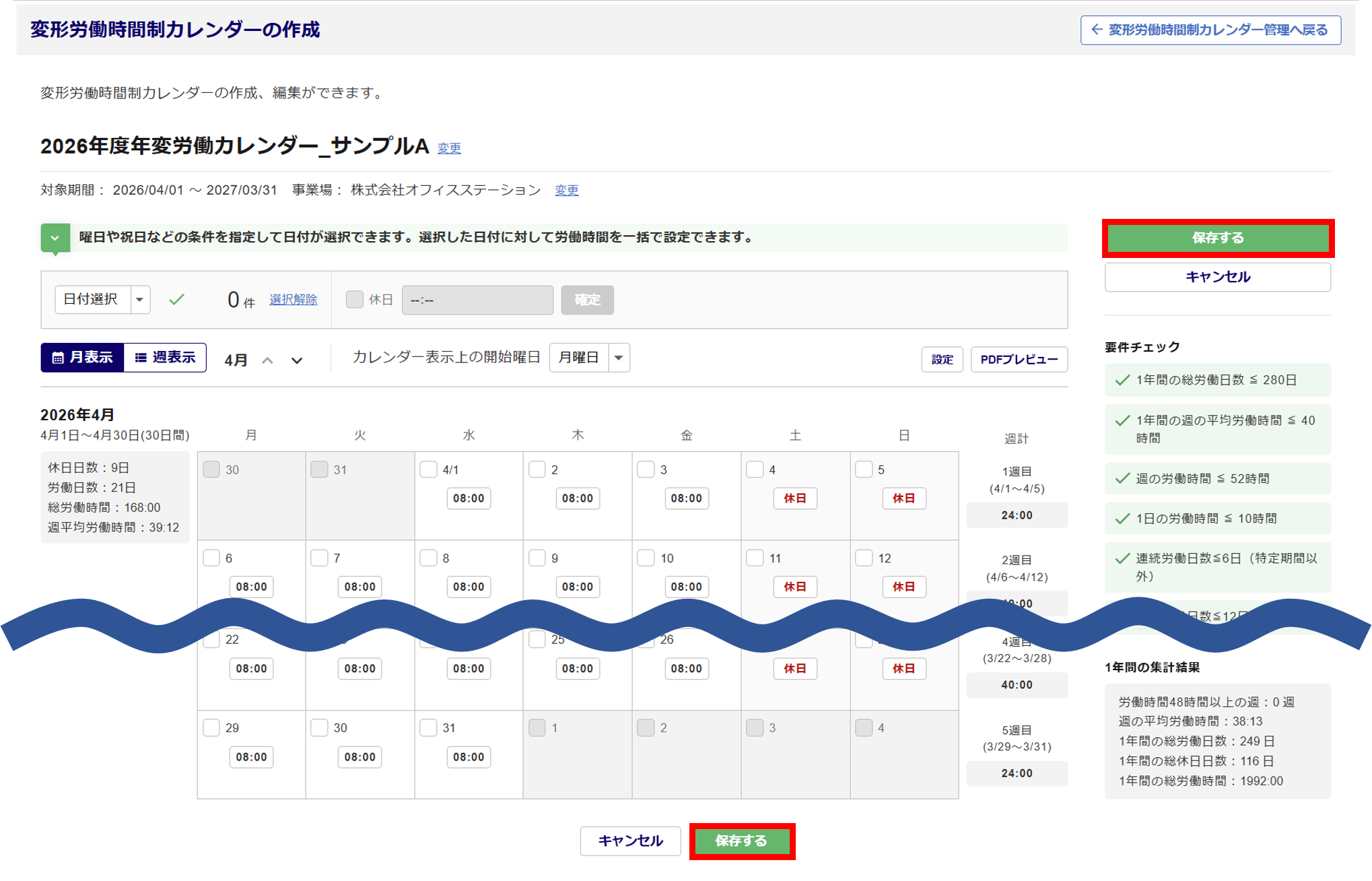Go to next month with down arrow
This screenshot has height=881, width=1372.
click(296, 360)
